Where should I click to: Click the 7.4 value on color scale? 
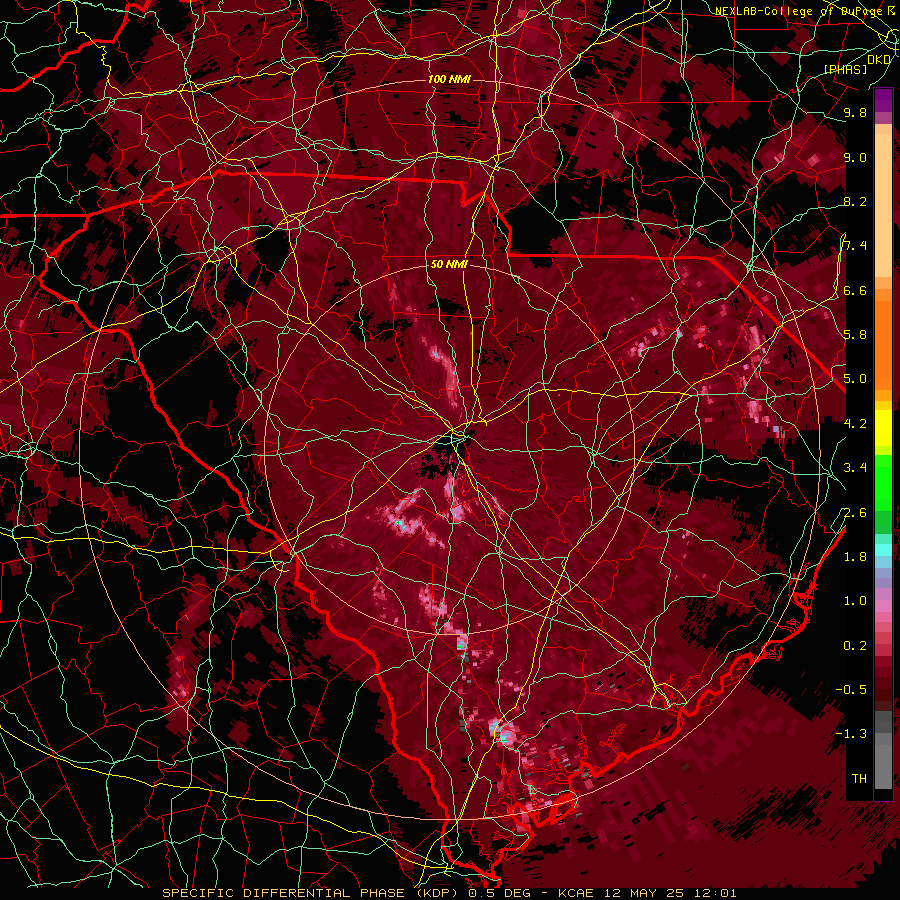click(855, 246)
